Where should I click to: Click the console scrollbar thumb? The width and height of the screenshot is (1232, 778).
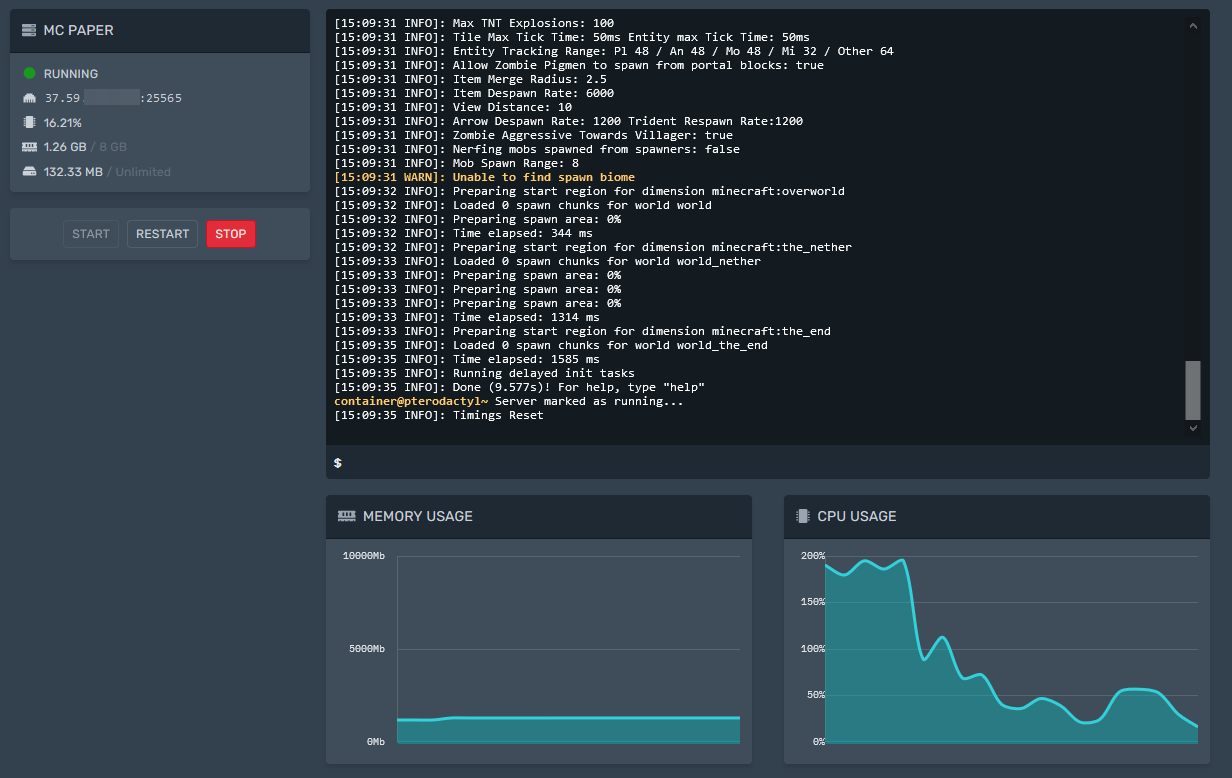tap(1192, 390)
